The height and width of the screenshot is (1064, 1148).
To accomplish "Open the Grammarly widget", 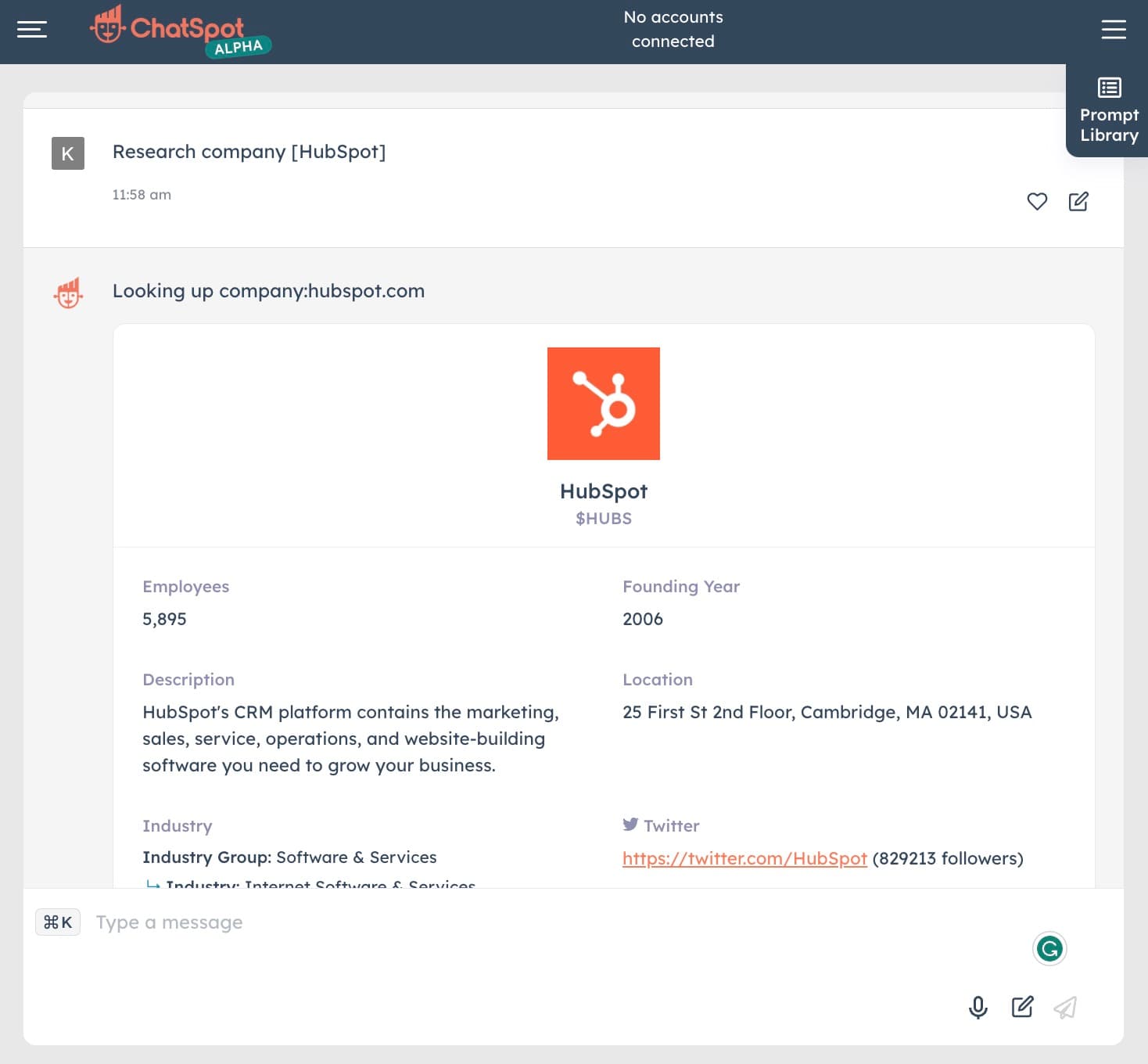I will (1049, 949).
